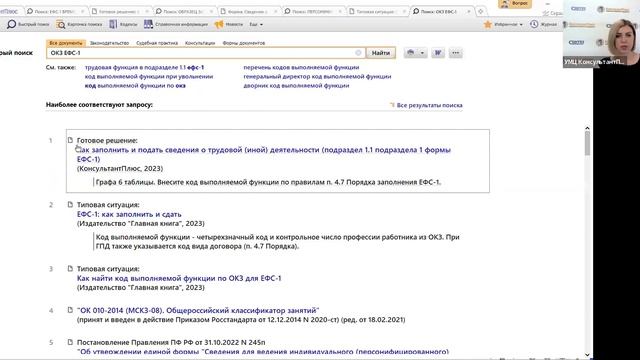Switch to the Консультации tab
The width and height of the screenshot is (640, 360).
[200, 43]
